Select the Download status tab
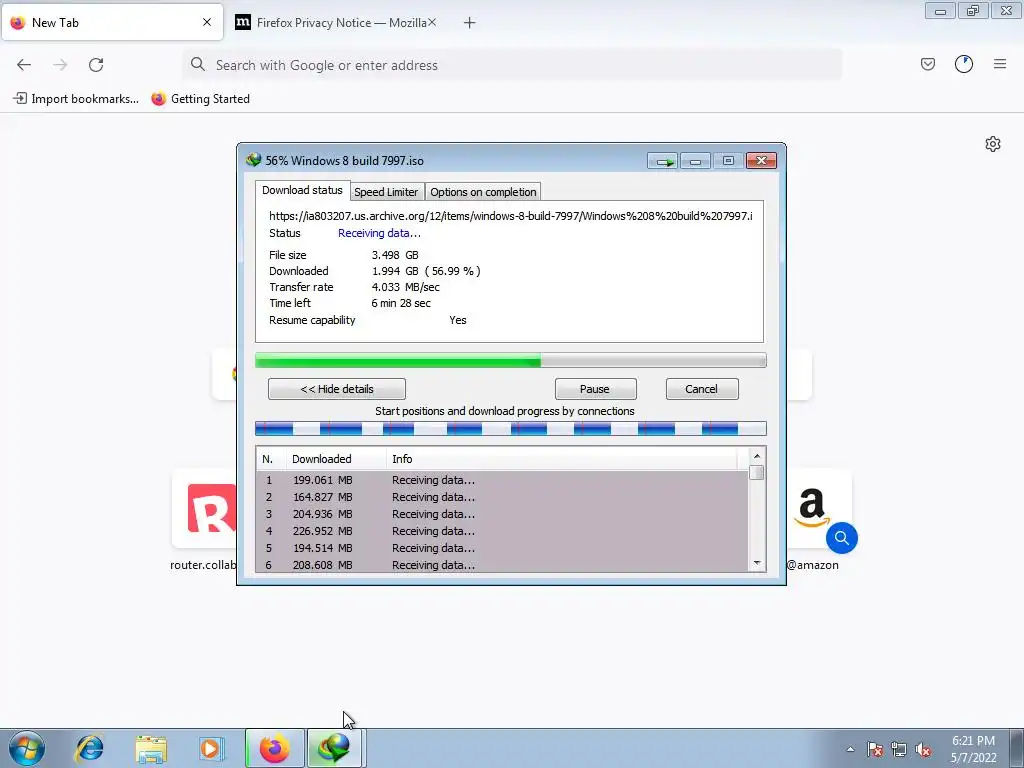 click(302, 190)
